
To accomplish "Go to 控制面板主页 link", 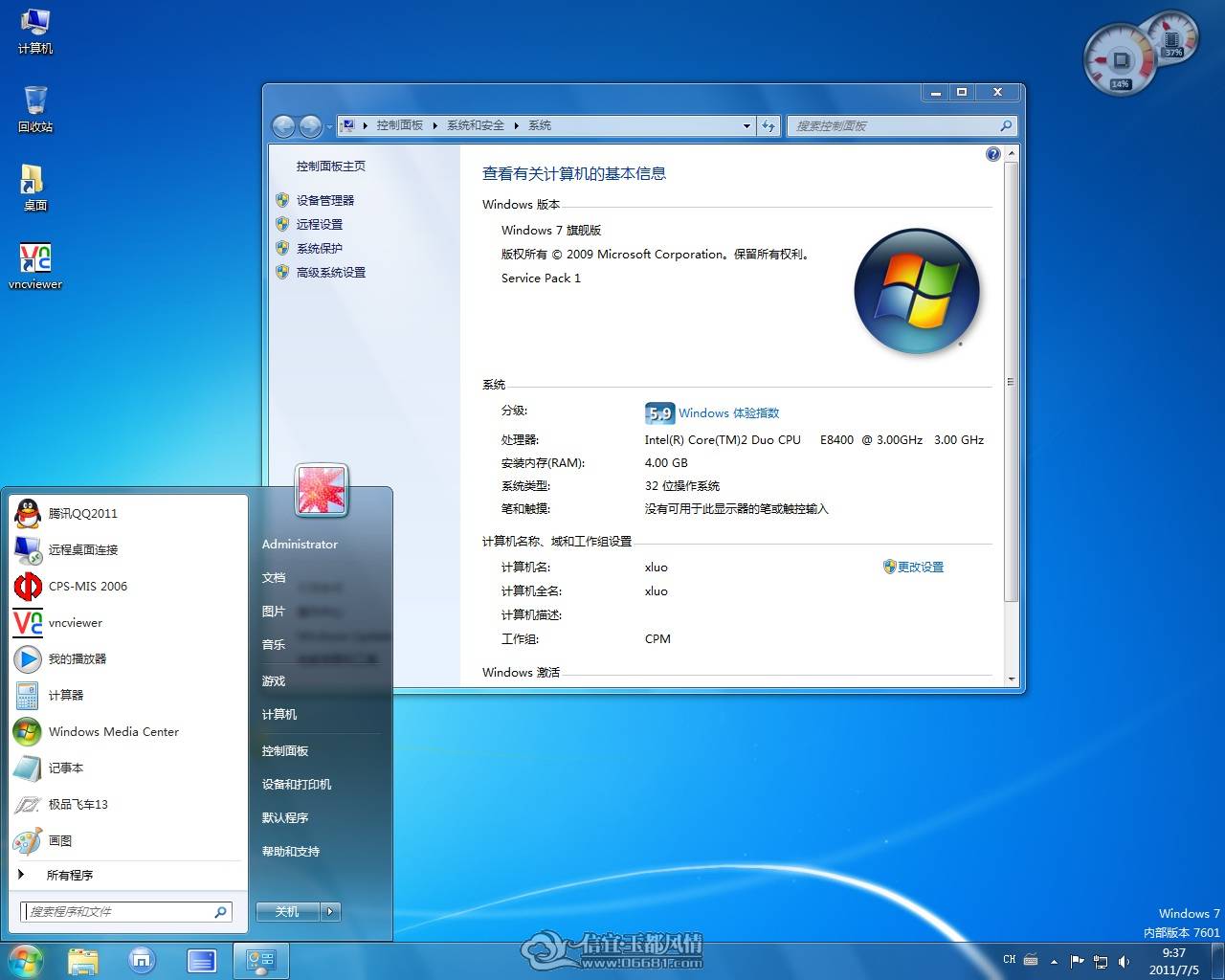I will tap(331, 166).
